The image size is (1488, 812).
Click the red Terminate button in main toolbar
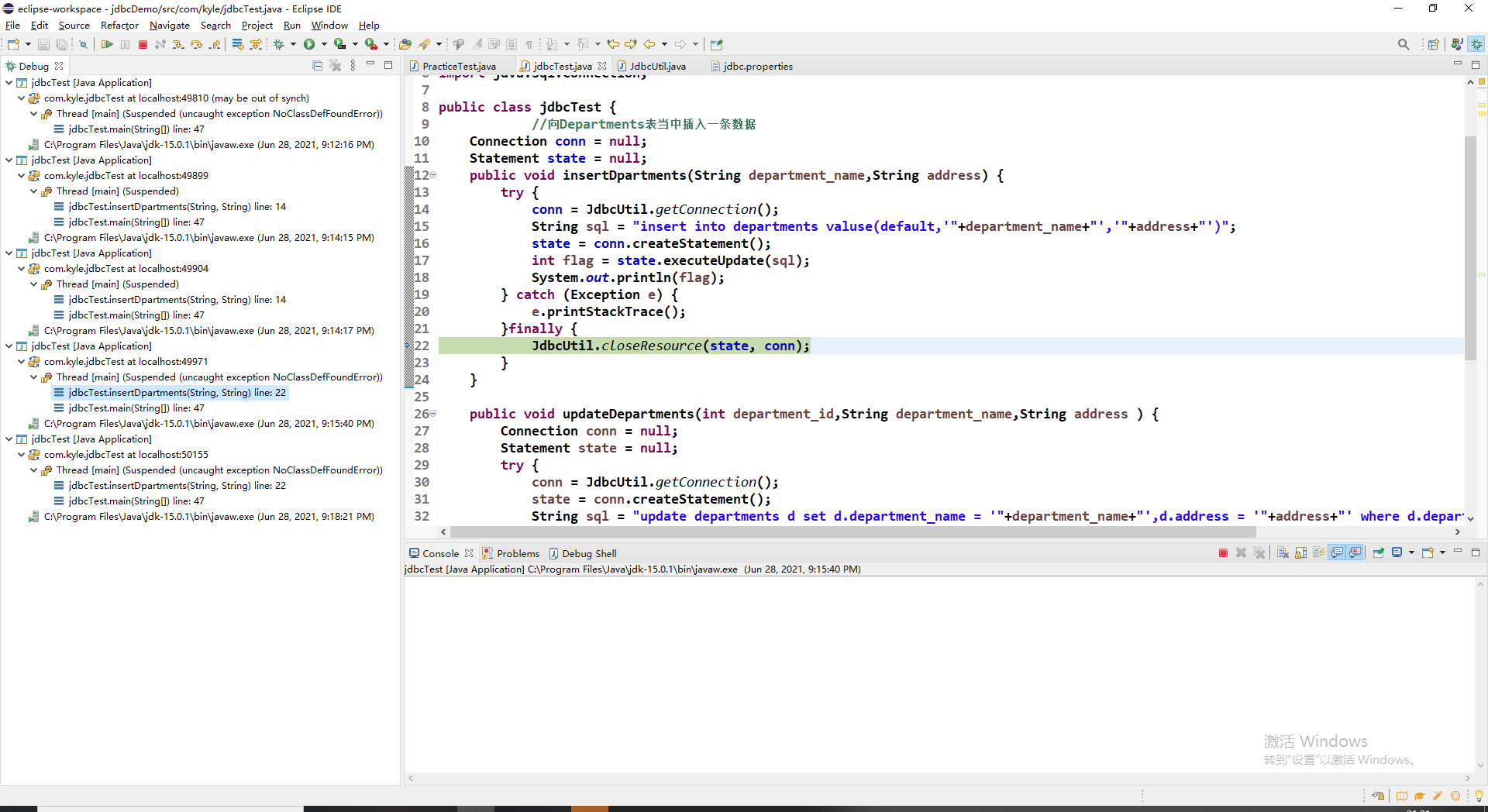(143, 45)
